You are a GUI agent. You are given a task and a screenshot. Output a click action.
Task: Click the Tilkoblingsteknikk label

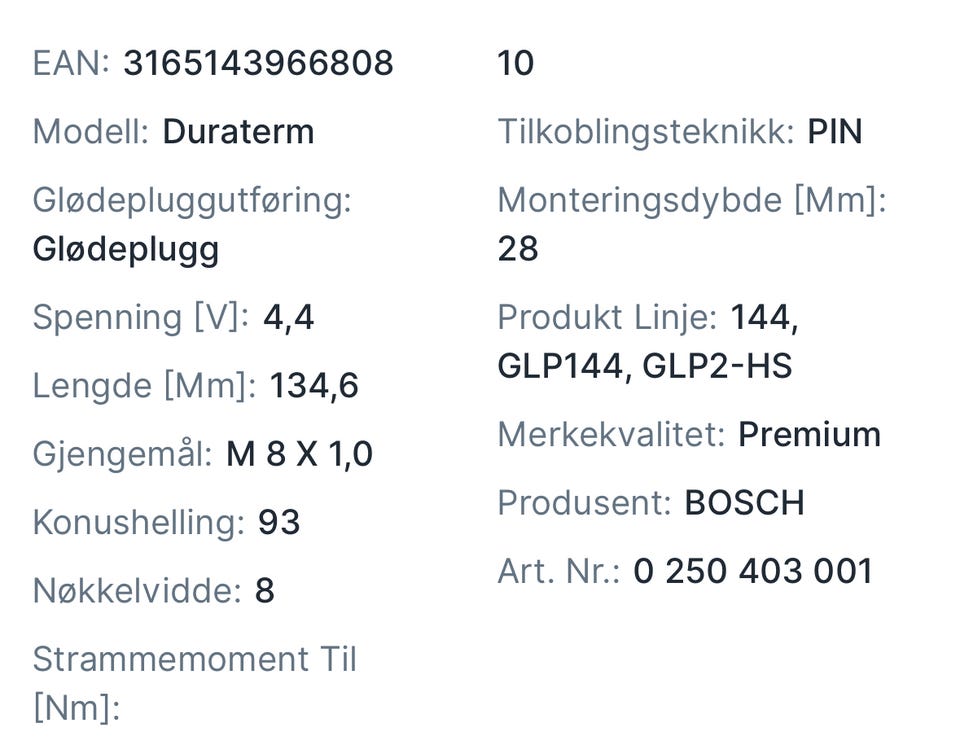tap(646, 132)
